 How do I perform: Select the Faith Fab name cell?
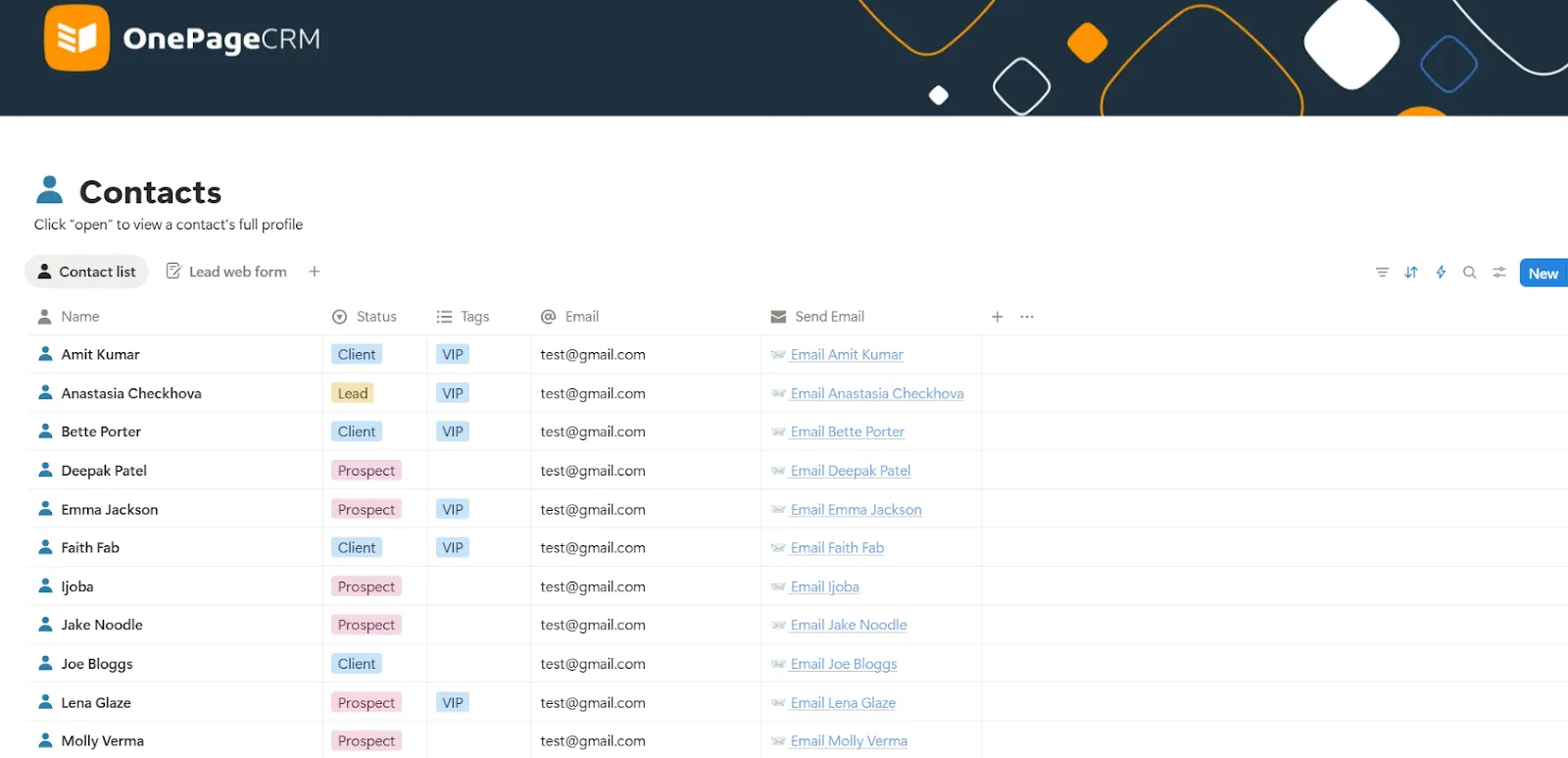click(176, 547)
